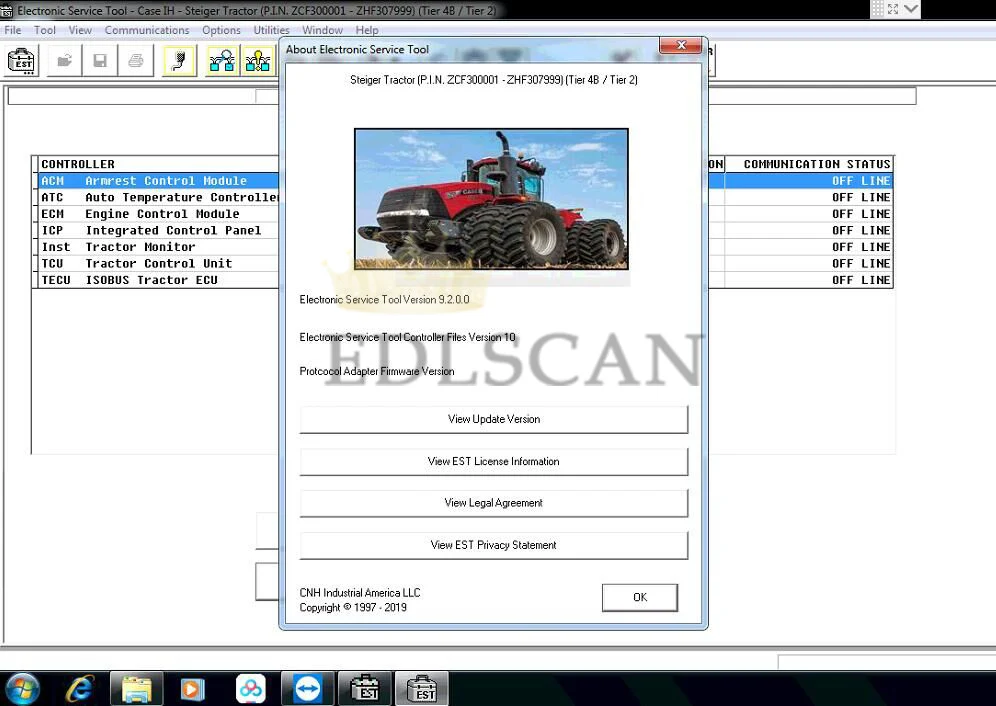Viewport: 996px width, 706px height.
Task: Click the Copyright 1997 - 2019 text
Action: pyautogui.click(x=353, y=608)
